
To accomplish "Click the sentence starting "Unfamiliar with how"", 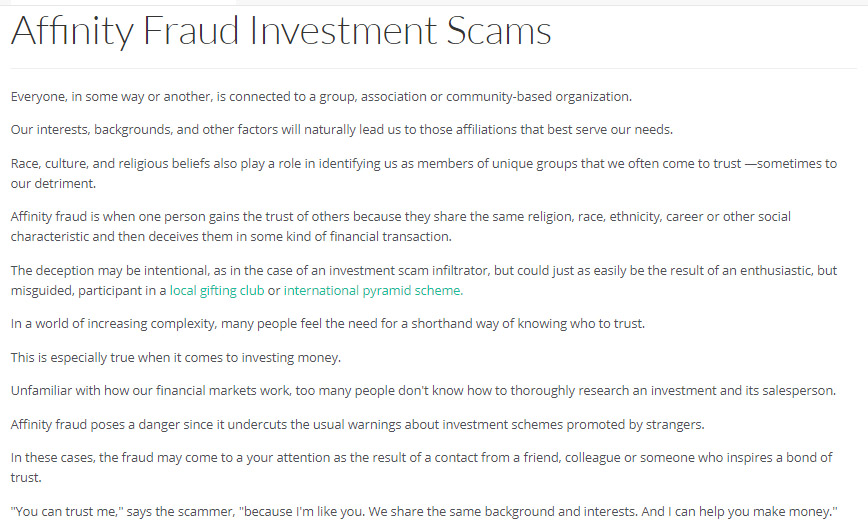I will click(423, 390).
